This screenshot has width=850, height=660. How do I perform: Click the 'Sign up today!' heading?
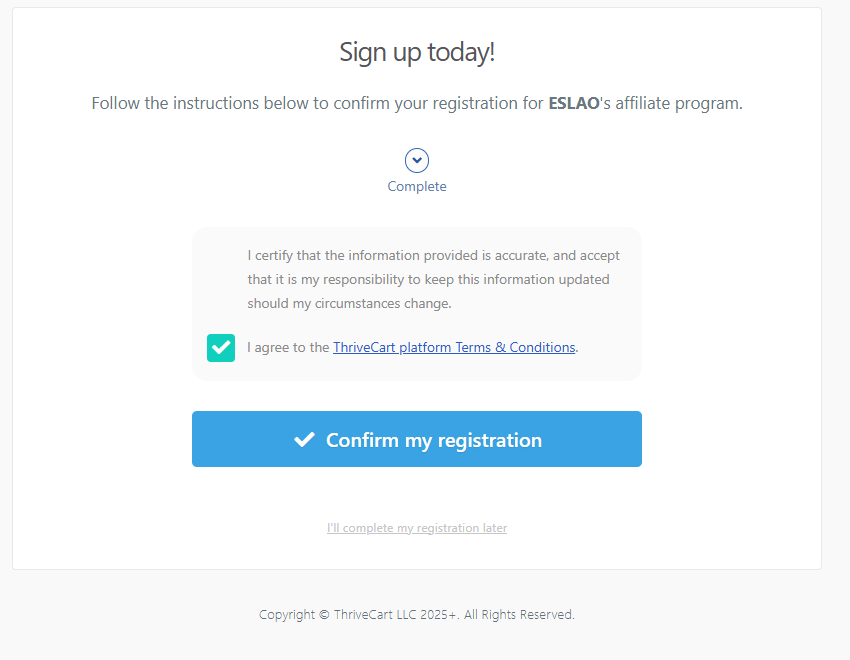point(417,52)
